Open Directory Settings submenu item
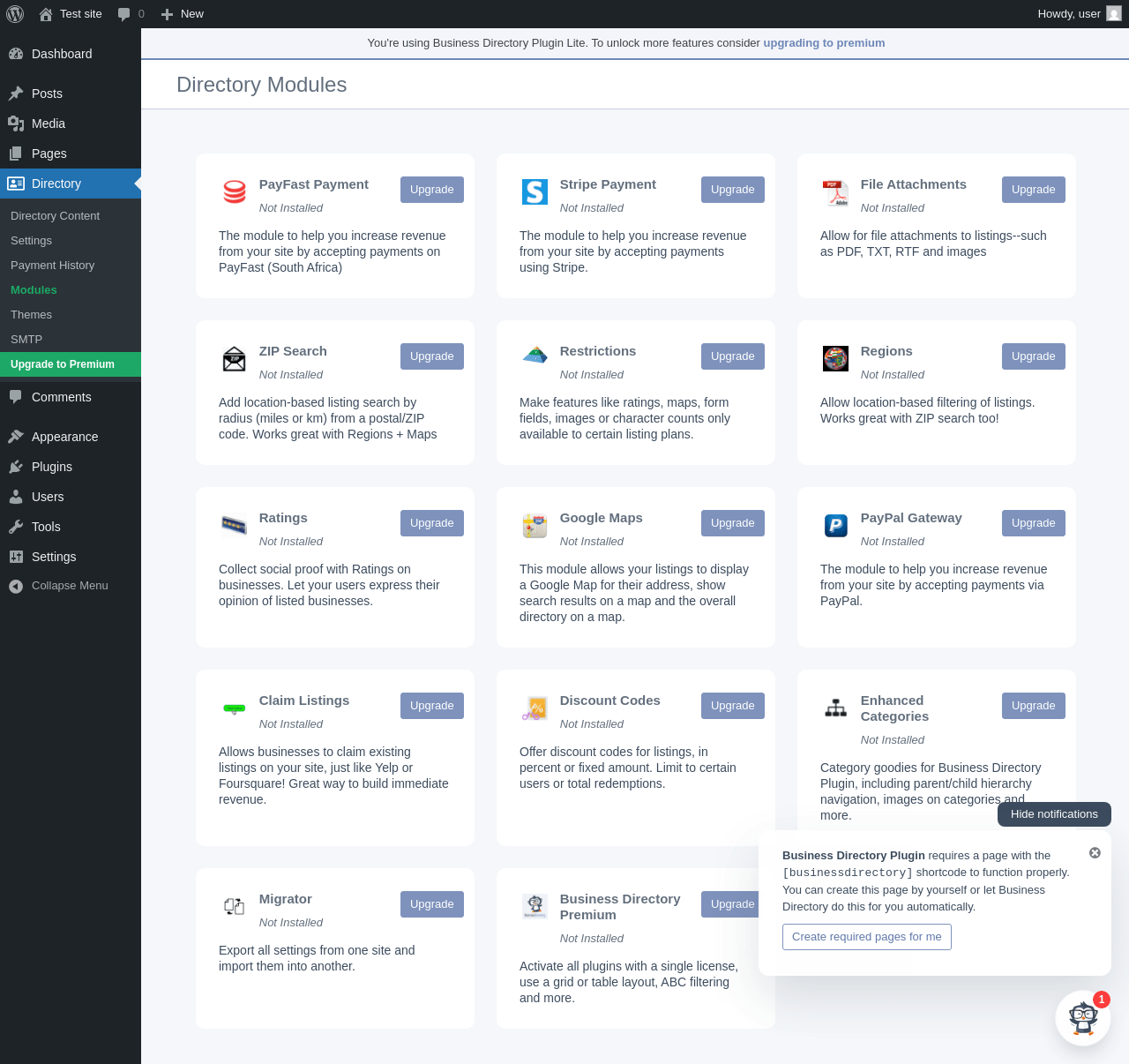Image resolution: width=1129 pixels, height=1064 pixels. [x=71, y=241]
